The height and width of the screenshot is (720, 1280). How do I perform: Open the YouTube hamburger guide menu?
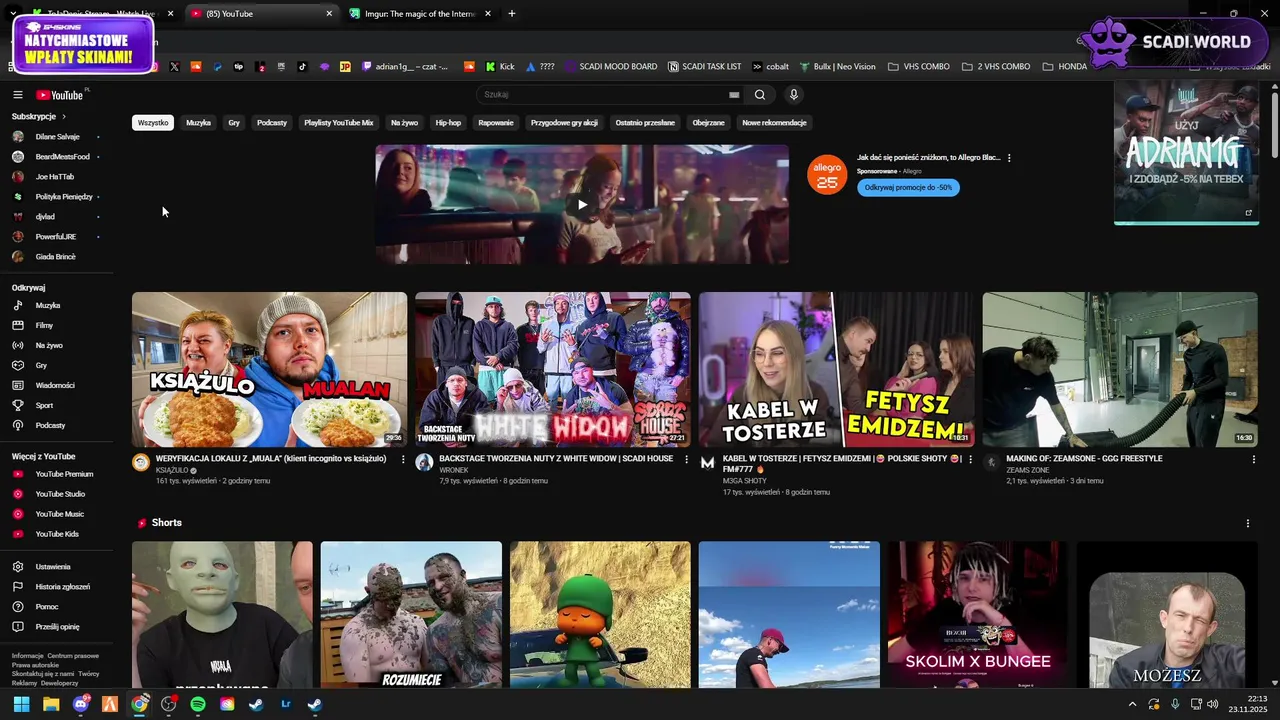17,95
